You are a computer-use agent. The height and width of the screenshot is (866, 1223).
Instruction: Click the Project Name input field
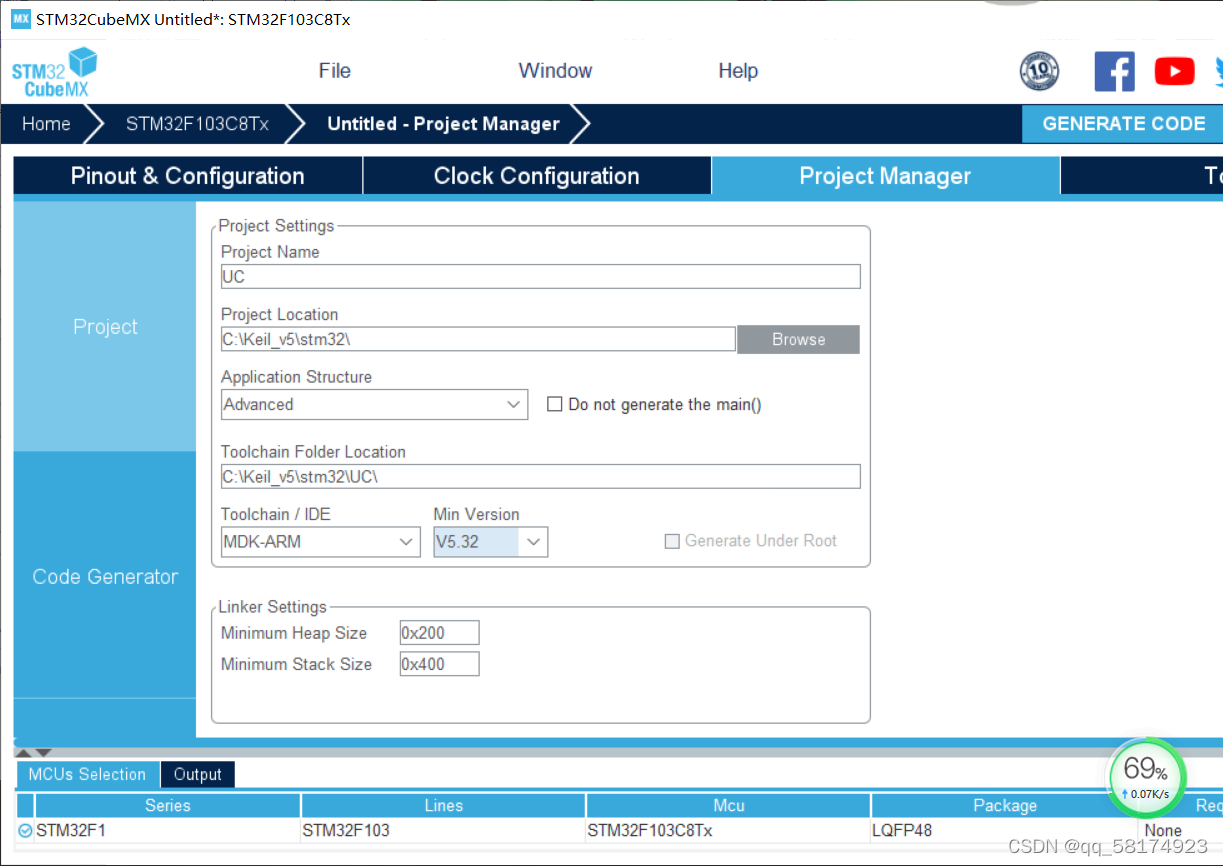click(x=540, y=277)
